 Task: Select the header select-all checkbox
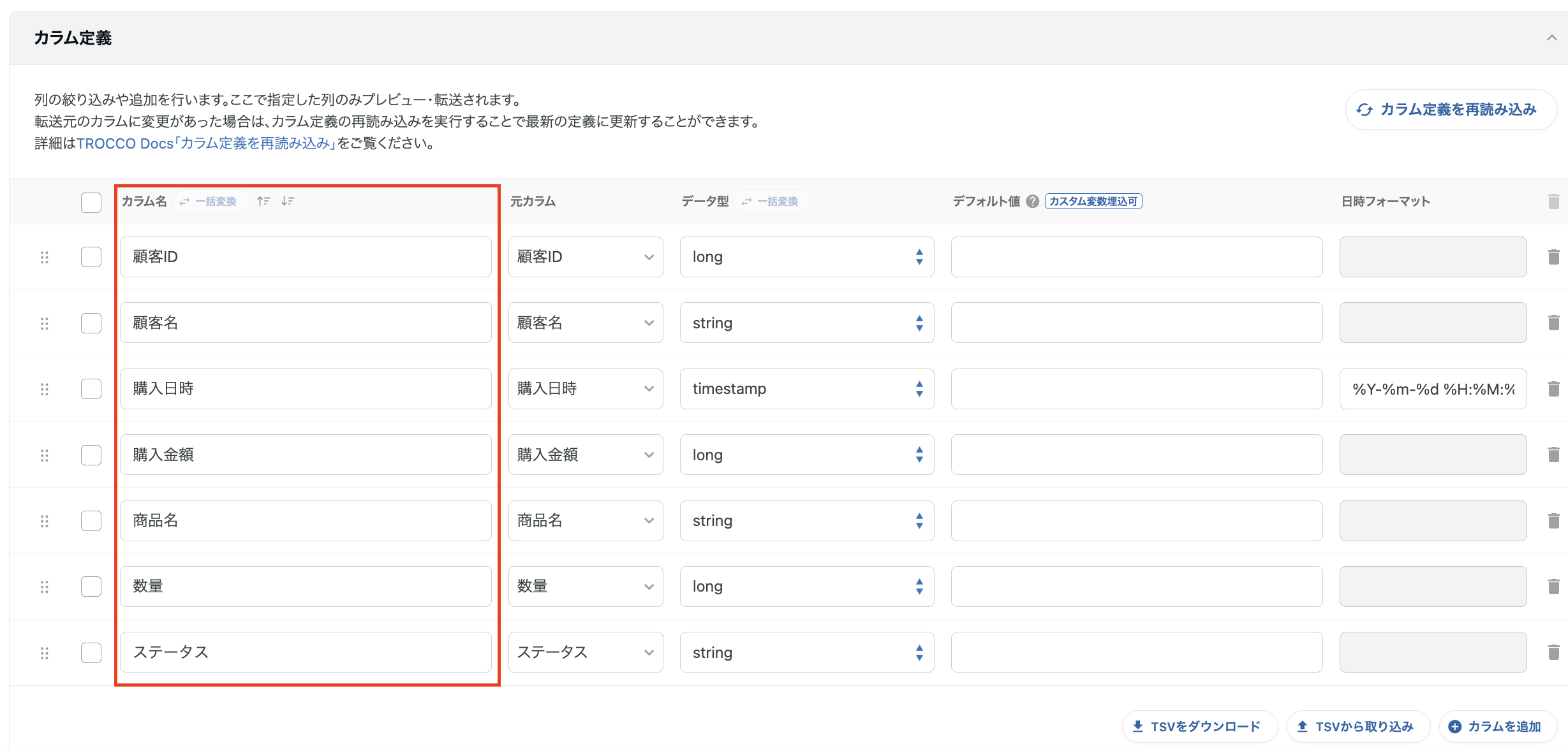point(91,202)
